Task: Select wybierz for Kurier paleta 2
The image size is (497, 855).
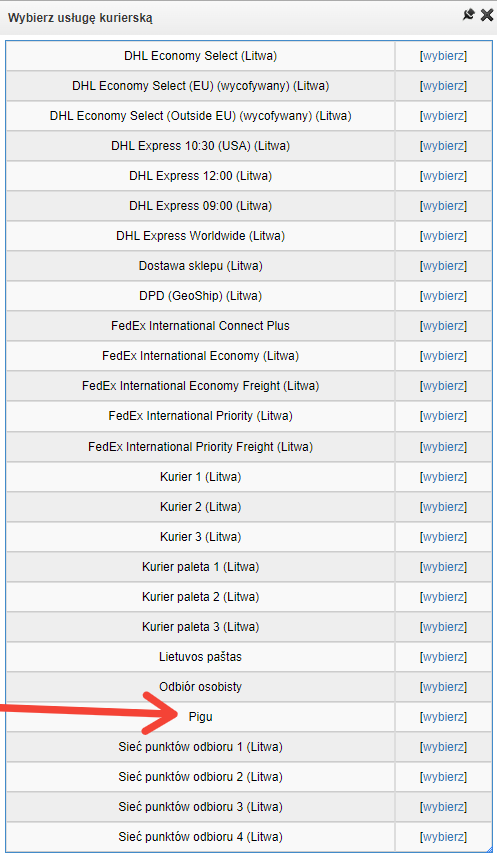Action: tap(444, 597)
